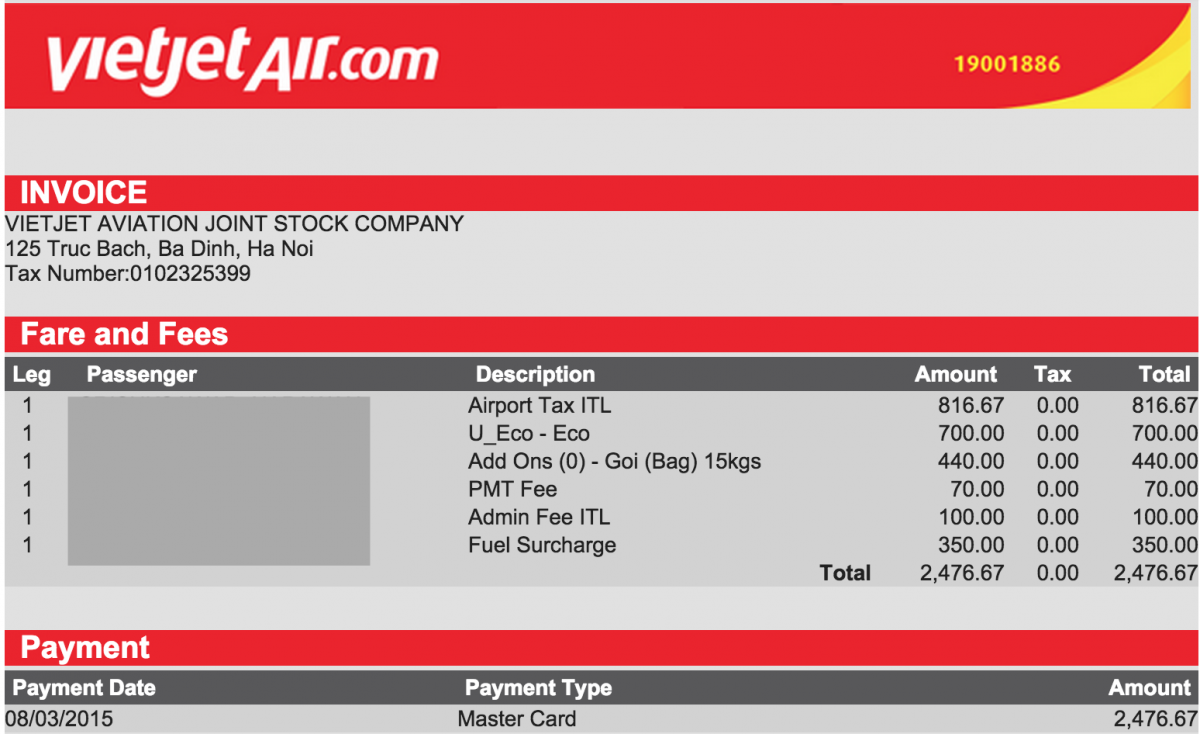Screen dimensions: 1200x734
Task: Select the Tax Number 0102325399 line
Action: (x=128, y=273)
